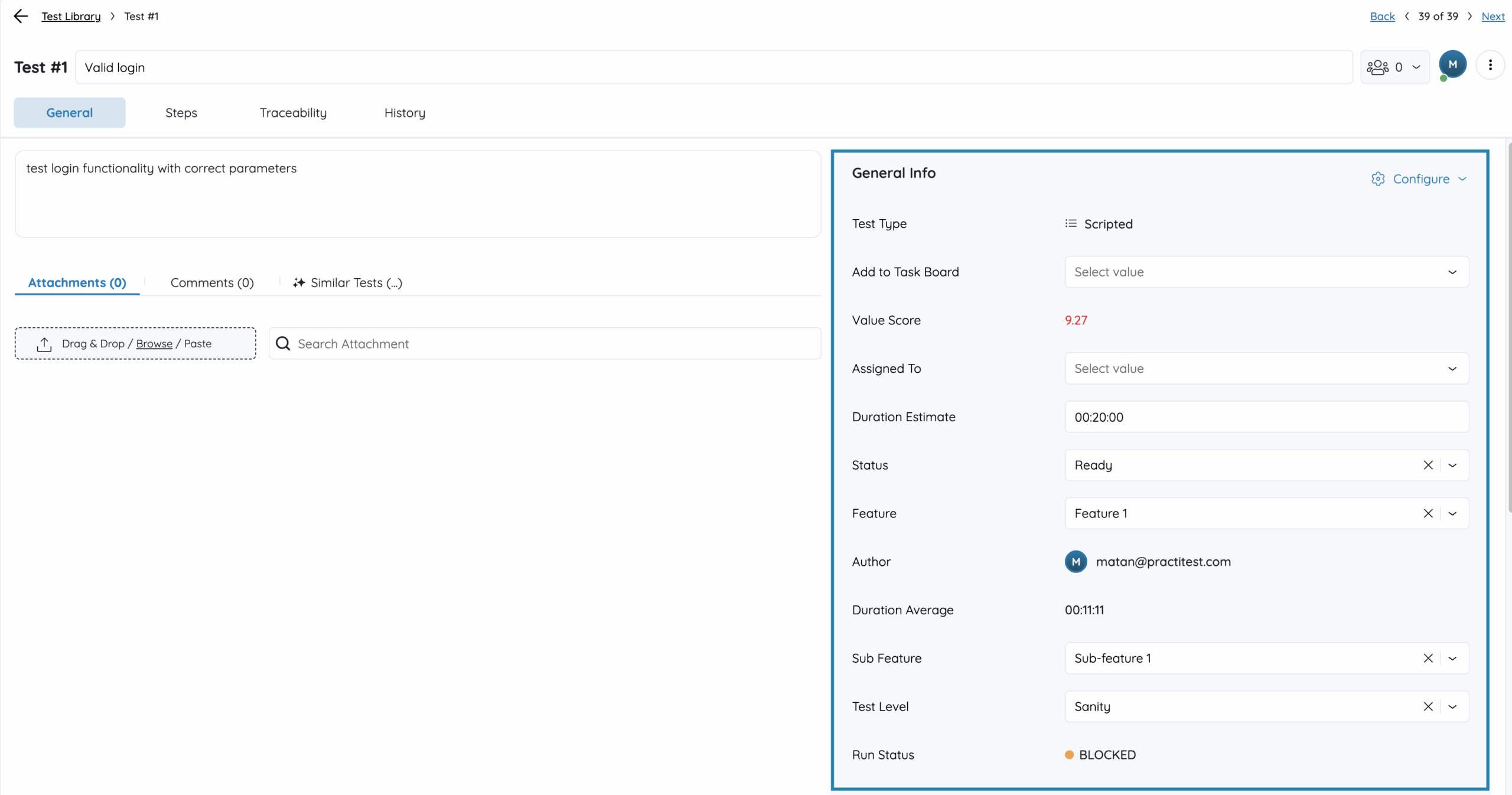This screenshot has width=1512, height=795.
Task: Click the magnifier icon in Search Attachment
Action: tap(283, 344)
